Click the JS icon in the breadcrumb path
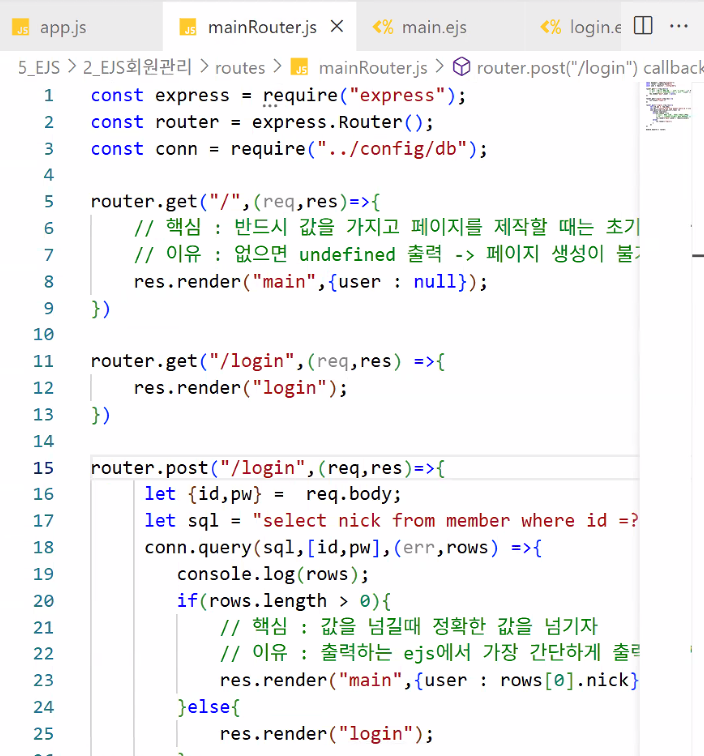Image resolution: width=704 pixels, height=756 pixels. click(x=299, y=67)
